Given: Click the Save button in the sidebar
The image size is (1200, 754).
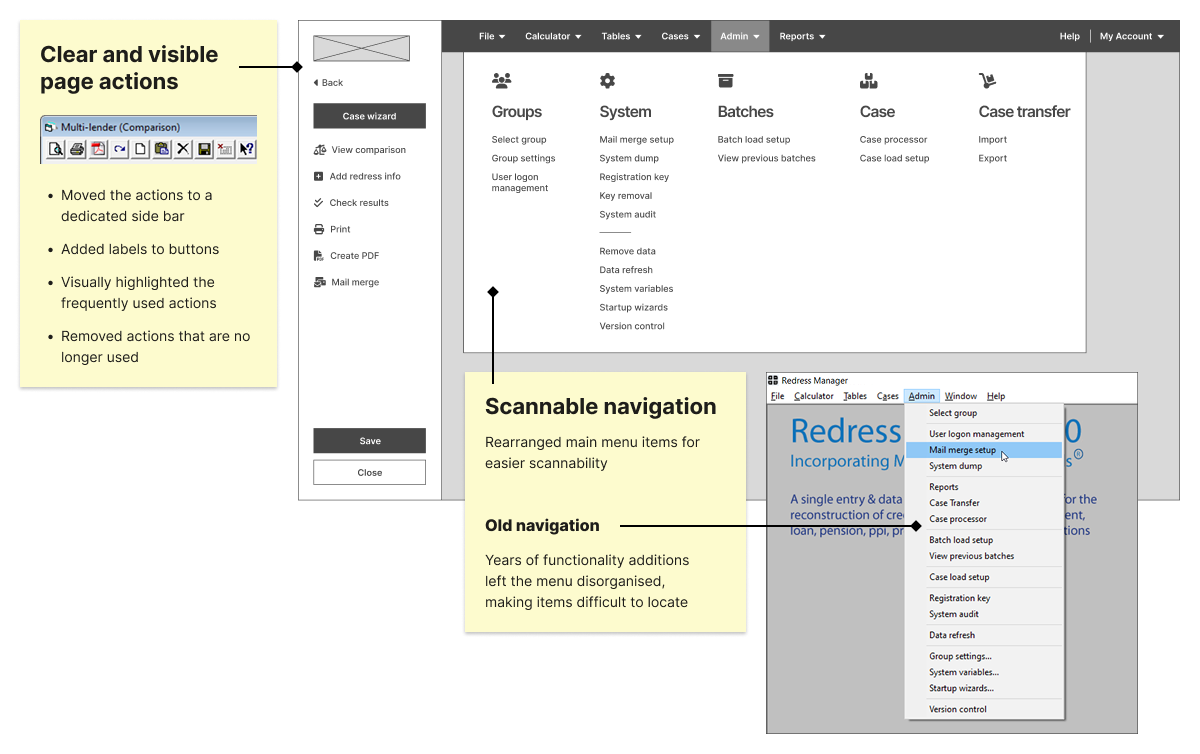Looking at the screenshot, I should tap(369, 441).
